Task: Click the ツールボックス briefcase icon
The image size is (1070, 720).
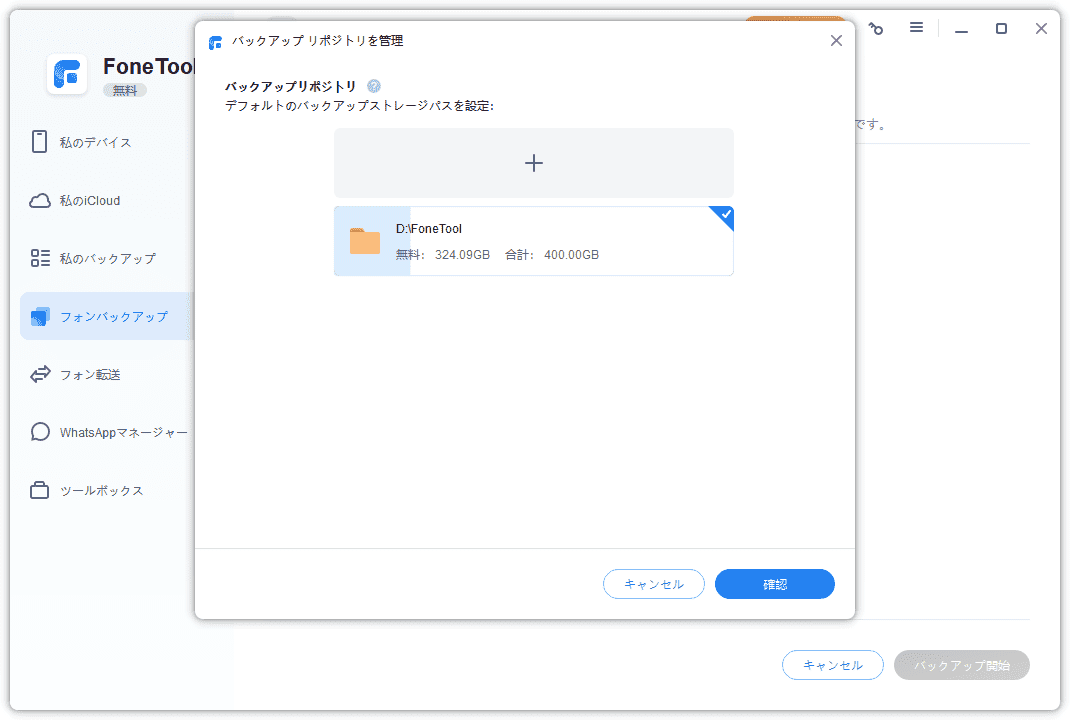Action: [x=40, y=490]
